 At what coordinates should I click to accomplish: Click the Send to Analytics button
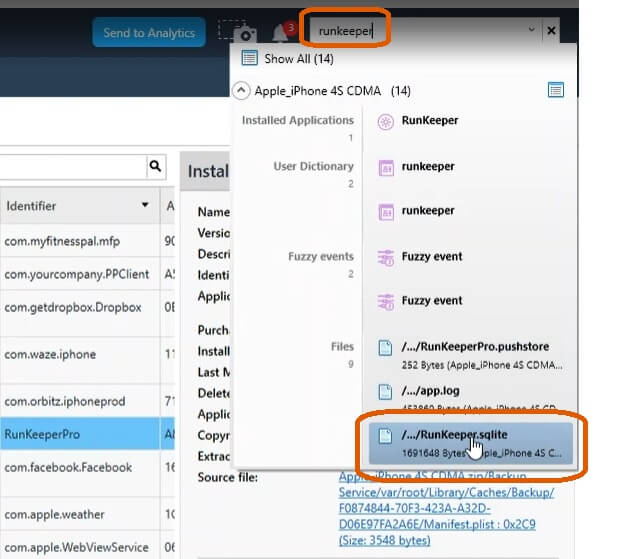tap(149, 33)
